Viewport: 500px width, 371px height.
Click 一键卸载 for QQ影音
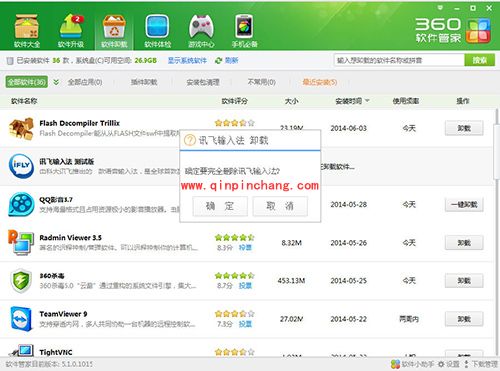(x=464, y=204)
